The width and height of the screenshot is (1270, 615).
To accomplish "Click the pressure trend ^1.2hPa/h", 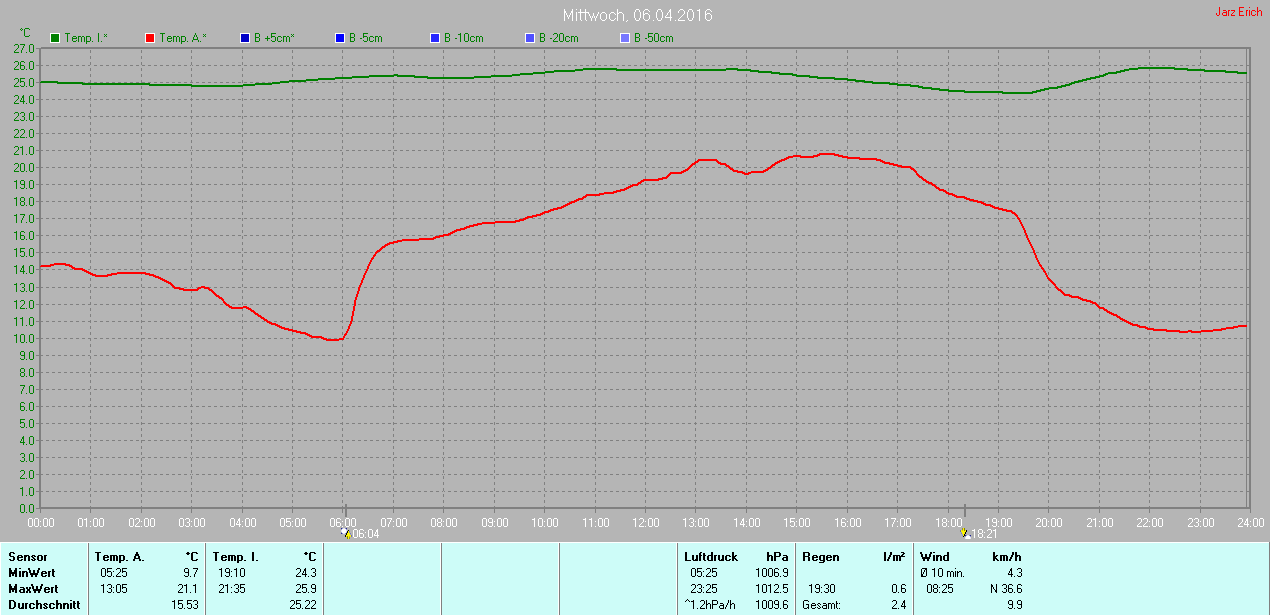I will coord(708,605).
